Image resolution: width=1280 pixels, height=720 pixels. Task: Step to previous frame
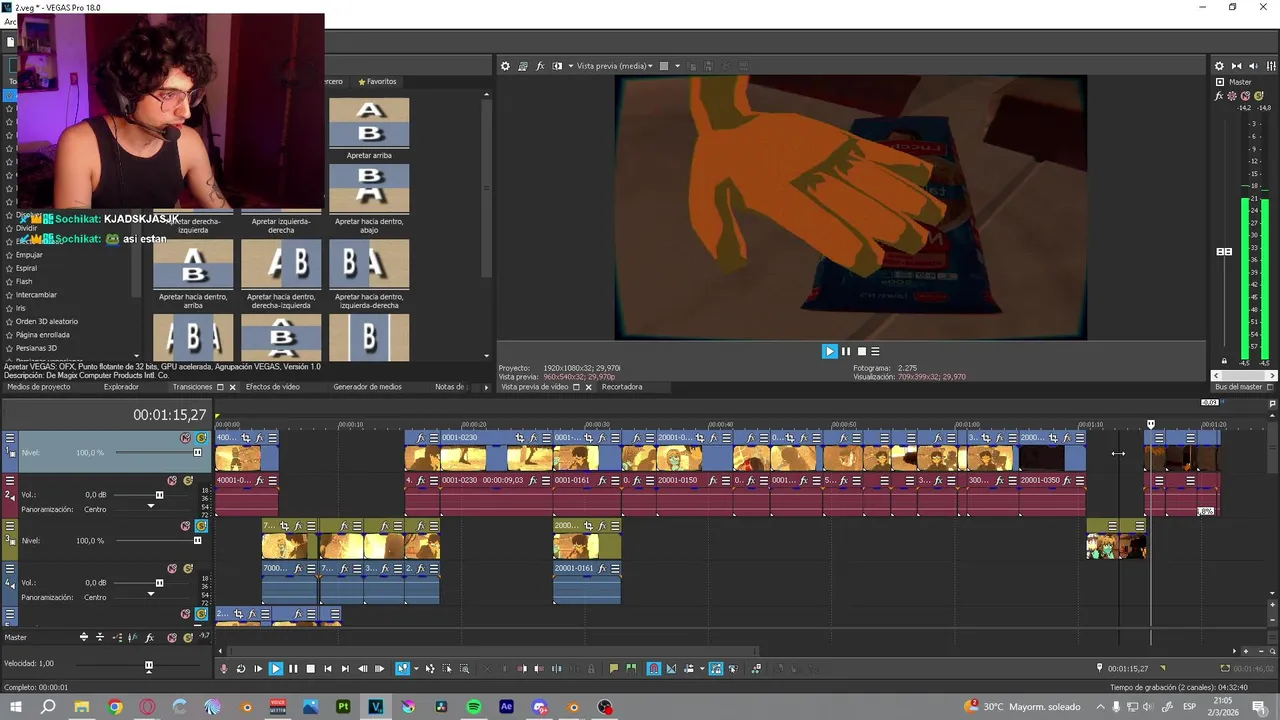pos(362,669)
